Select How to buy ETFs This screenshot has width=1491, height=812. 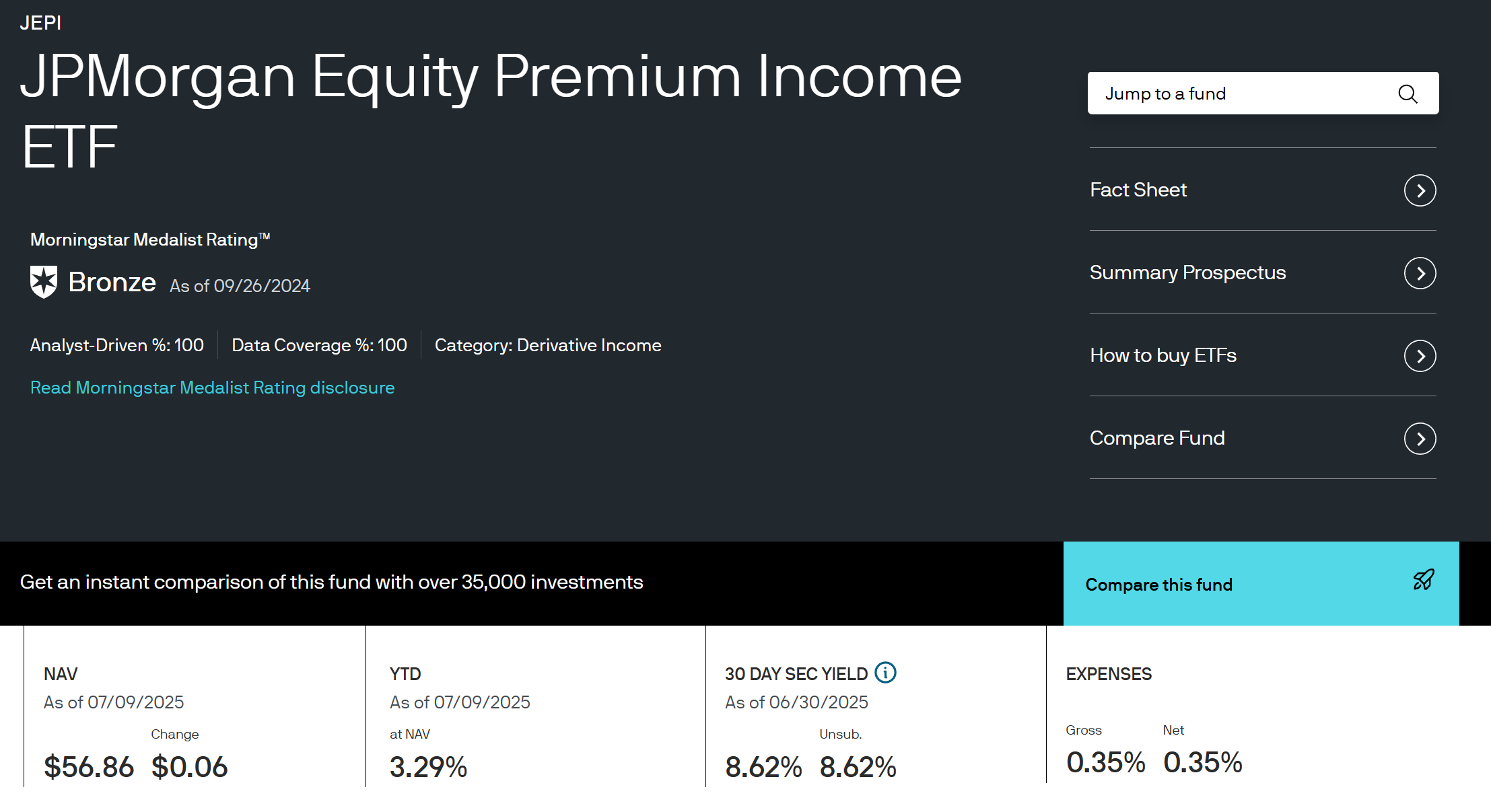(1163, 355)
